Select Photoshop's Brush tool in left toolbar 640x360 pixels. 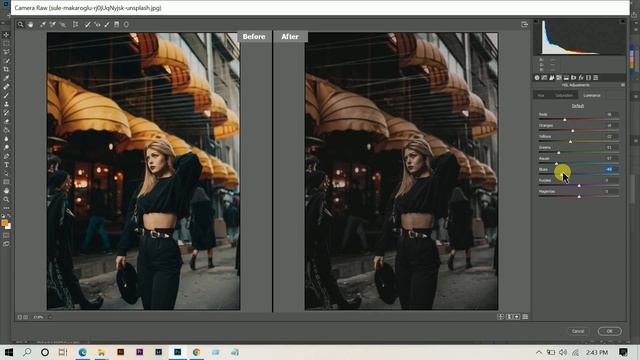[x=6, y=96]
